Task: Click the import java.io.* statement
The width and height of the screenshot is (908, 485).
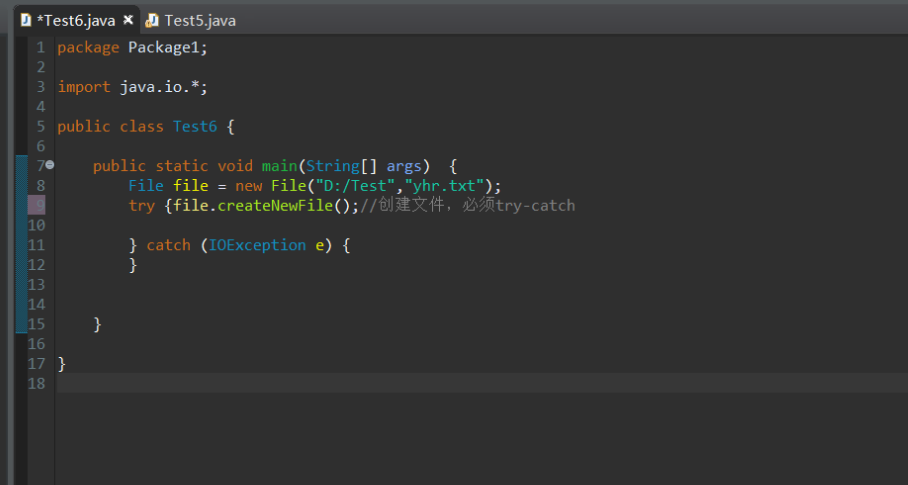Action: click(x=132, y=87)
